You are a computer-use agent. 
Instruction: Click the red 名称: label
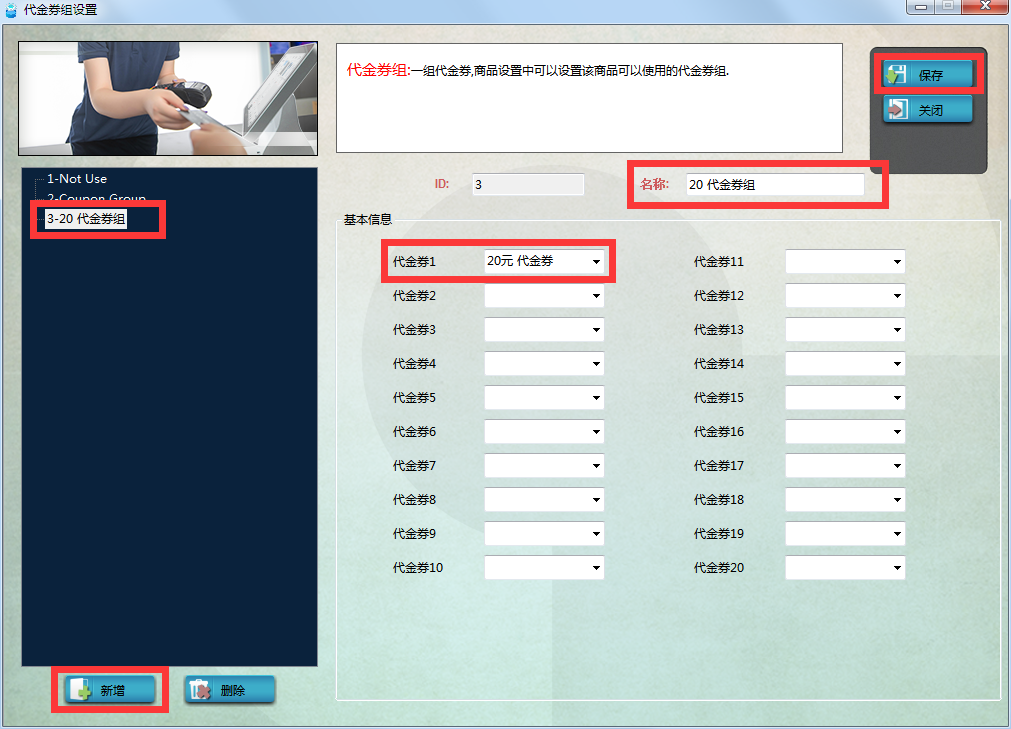(x=654, y=184)
